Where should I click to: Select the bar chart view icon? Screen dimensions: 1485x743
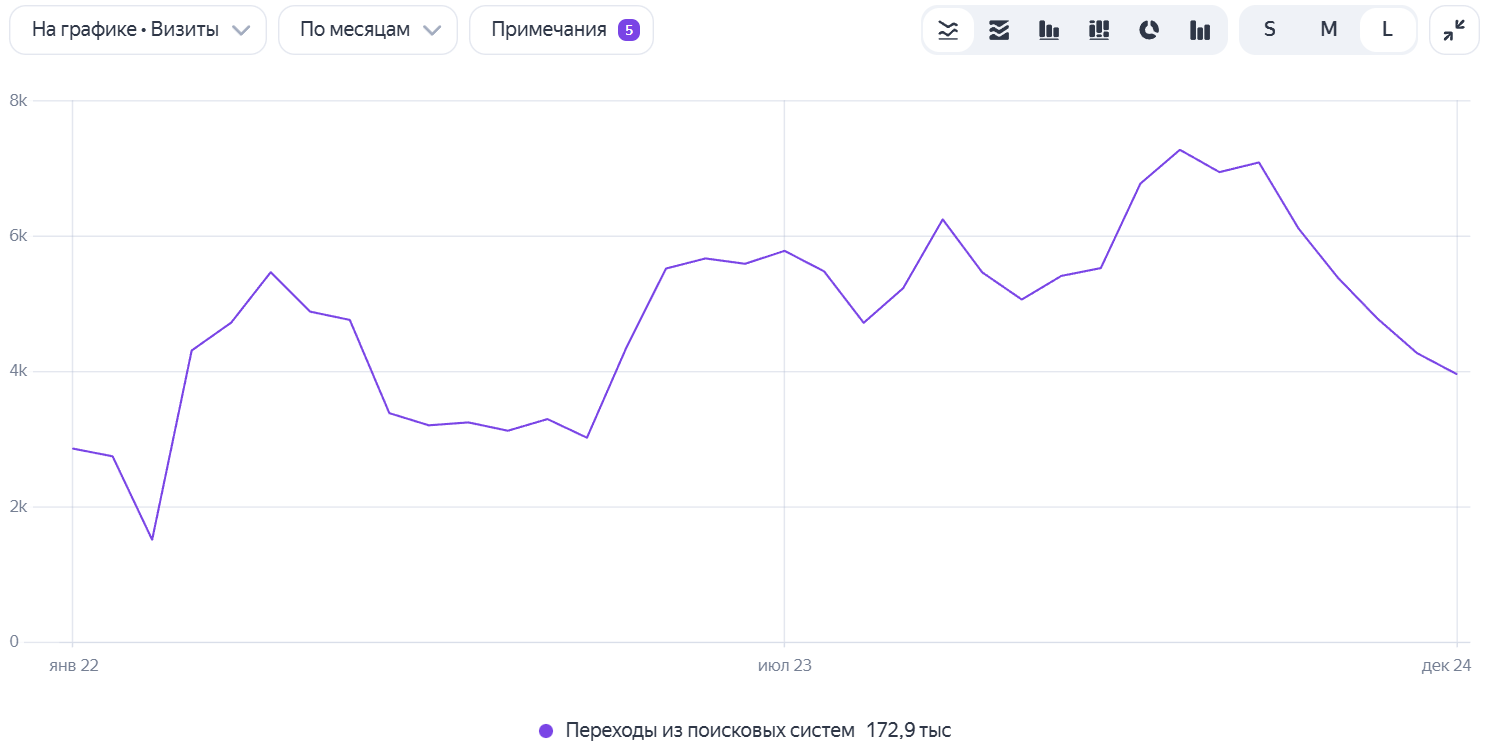(1049, 30)
